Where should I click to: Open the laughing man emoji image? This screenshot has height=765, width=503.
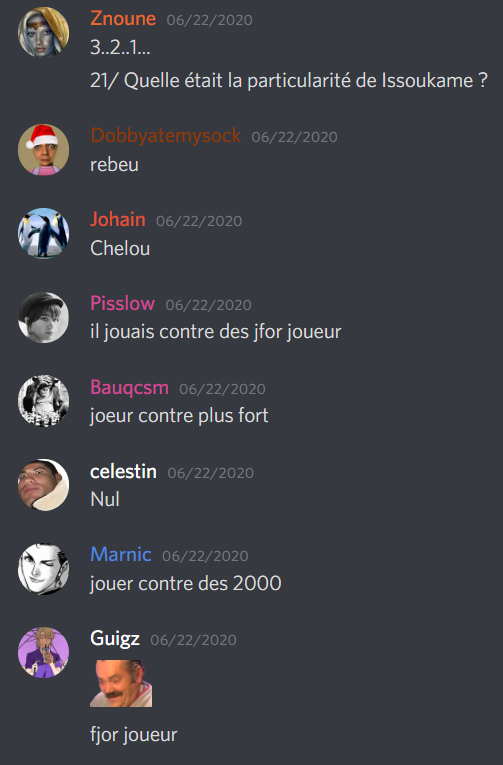[121, 683]
